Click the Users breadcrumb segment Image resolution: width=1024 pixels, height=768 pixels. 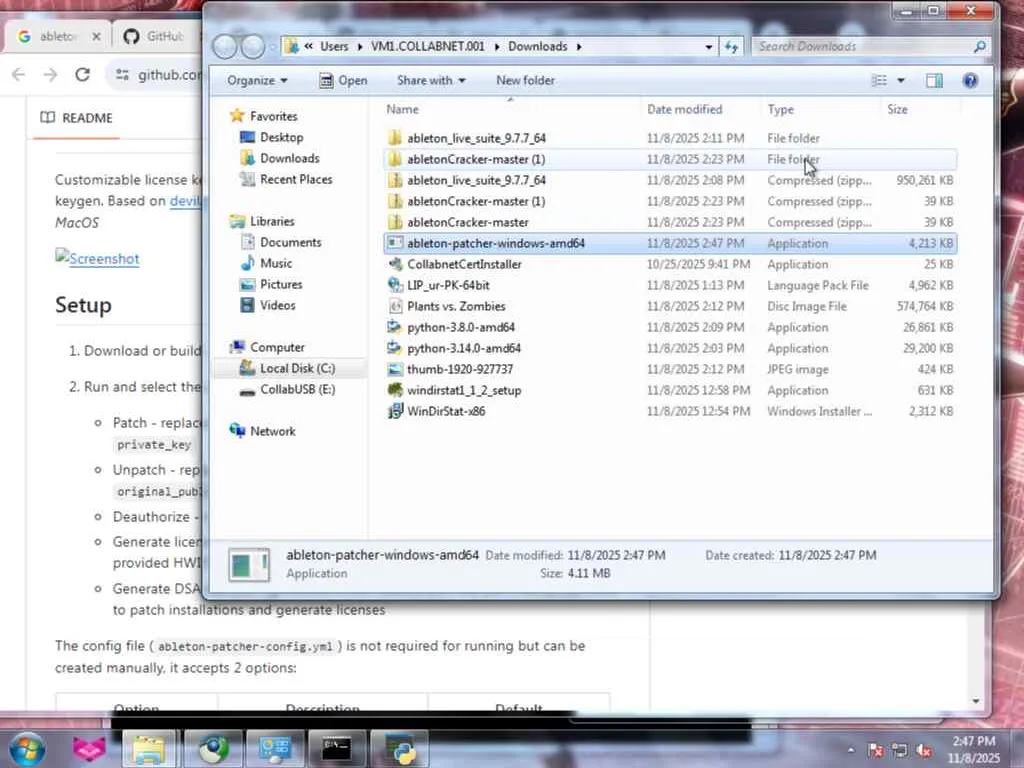coord(334,46)
